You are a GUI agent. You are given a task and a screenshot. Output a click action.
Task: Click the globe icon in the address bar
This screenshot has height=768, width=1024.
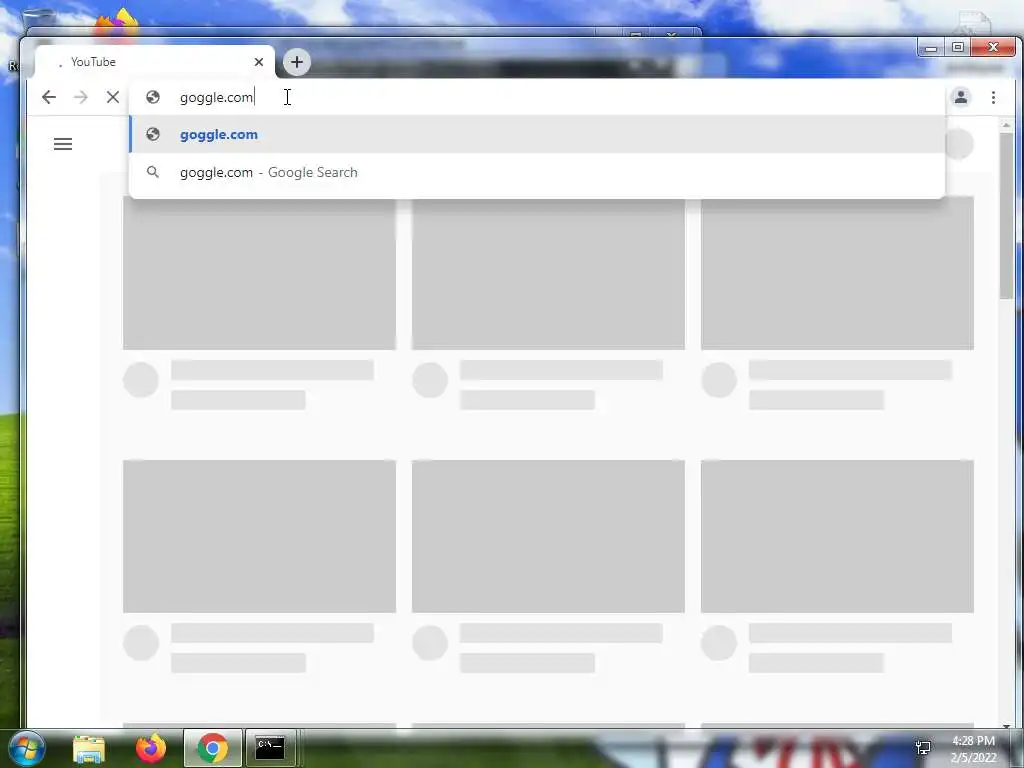pyautogui.click(x=153, y=97)
